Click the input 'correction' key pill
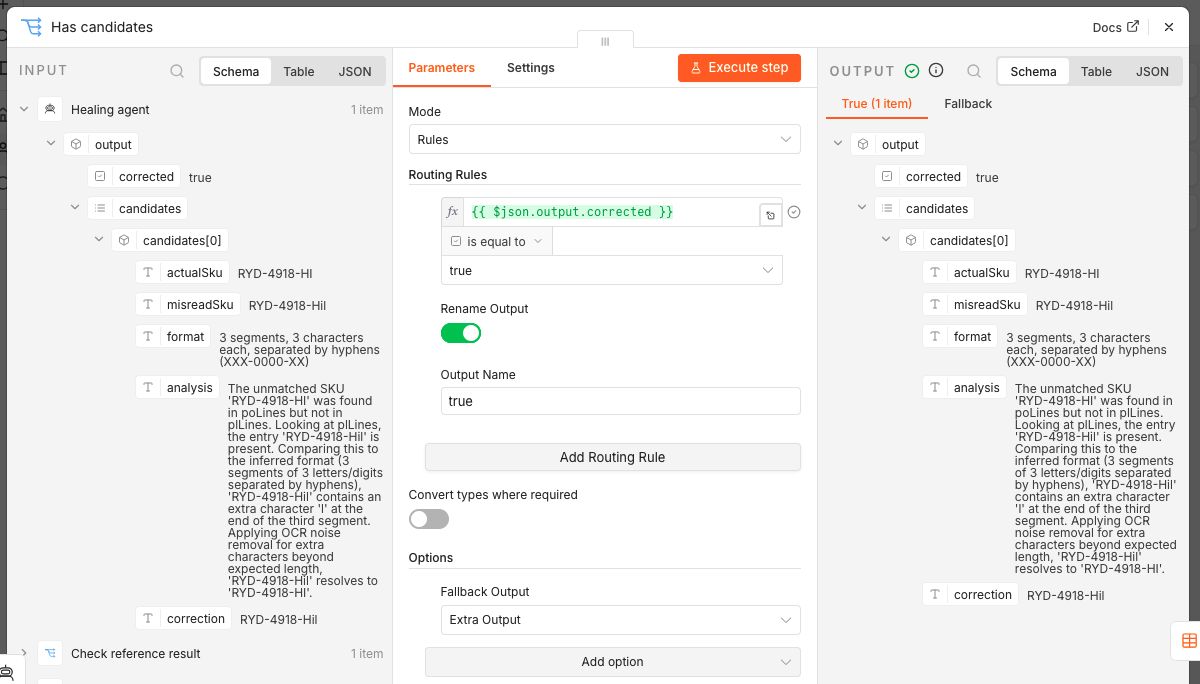This screenshot has width=1200, height=684. [183, 618]
